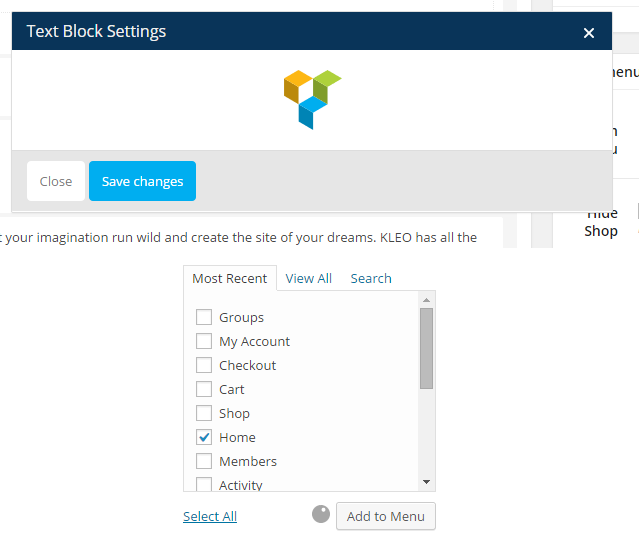Image resolution: width=639 pixels, height=537 pixels.
Task: Click the Select All link
Action: [210, 516]
